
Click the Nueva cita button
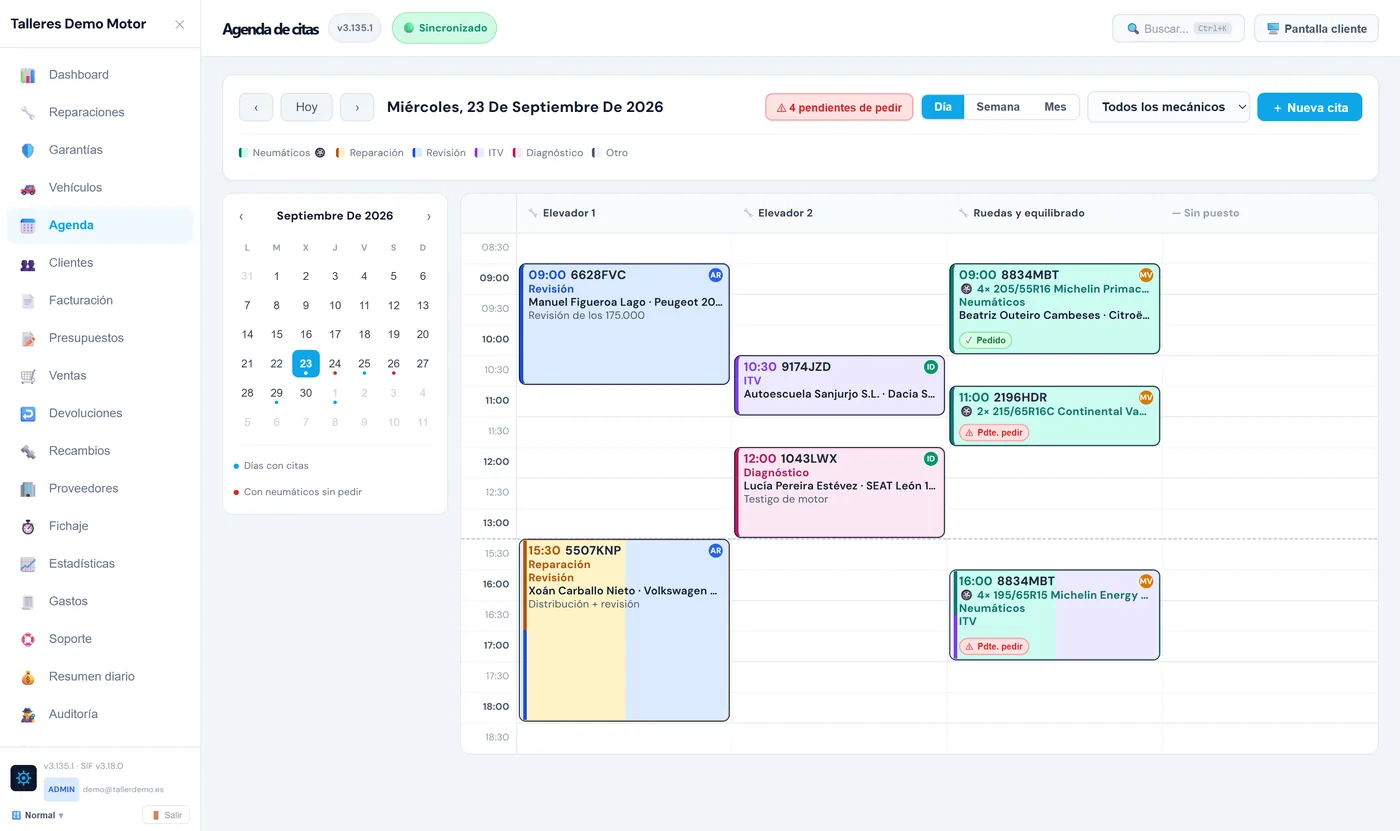1310,107
